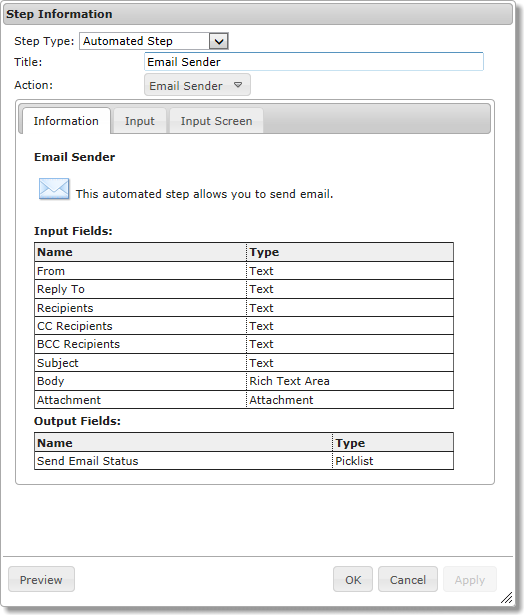The image size is (526, 616).
Task: Open the Step Type dropdown arrow
Action: click(219, 41)
